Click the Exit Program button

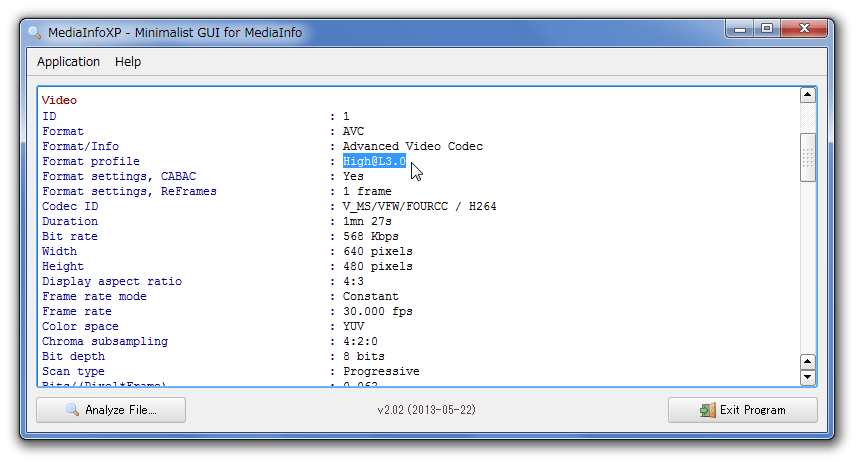pyautogui.click(x=742, y=410)
